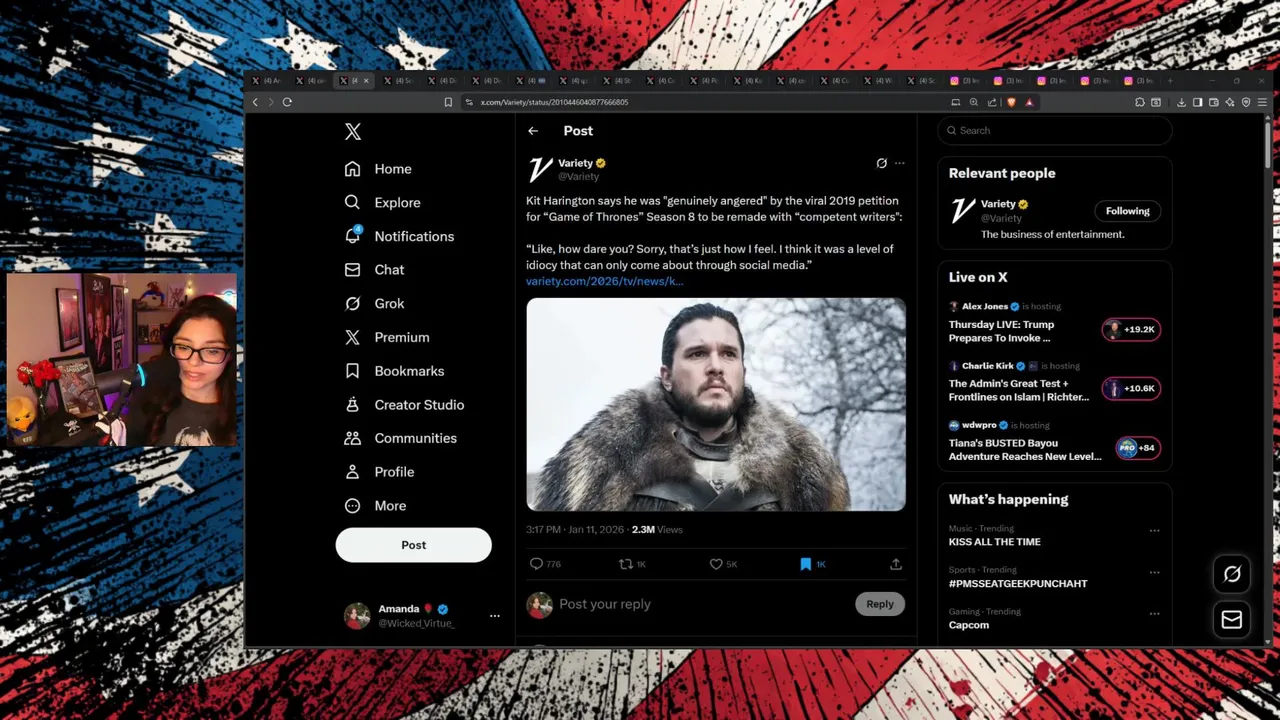Viewport: 1280px width, 720px height.
Task: Open the KISS ALL THE TIME trend
Action: coord(994,542)
